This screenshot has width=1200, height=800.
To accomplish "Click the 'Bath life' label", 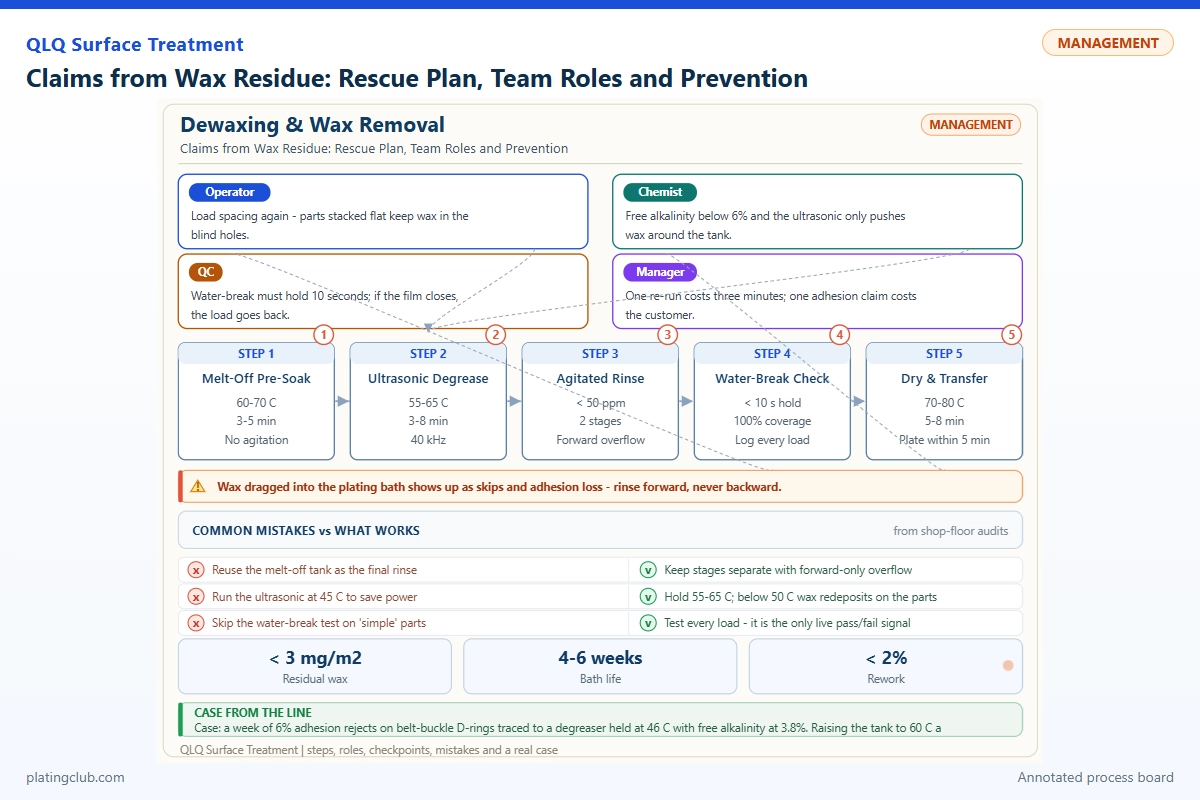I will click(x=600, y=679).
